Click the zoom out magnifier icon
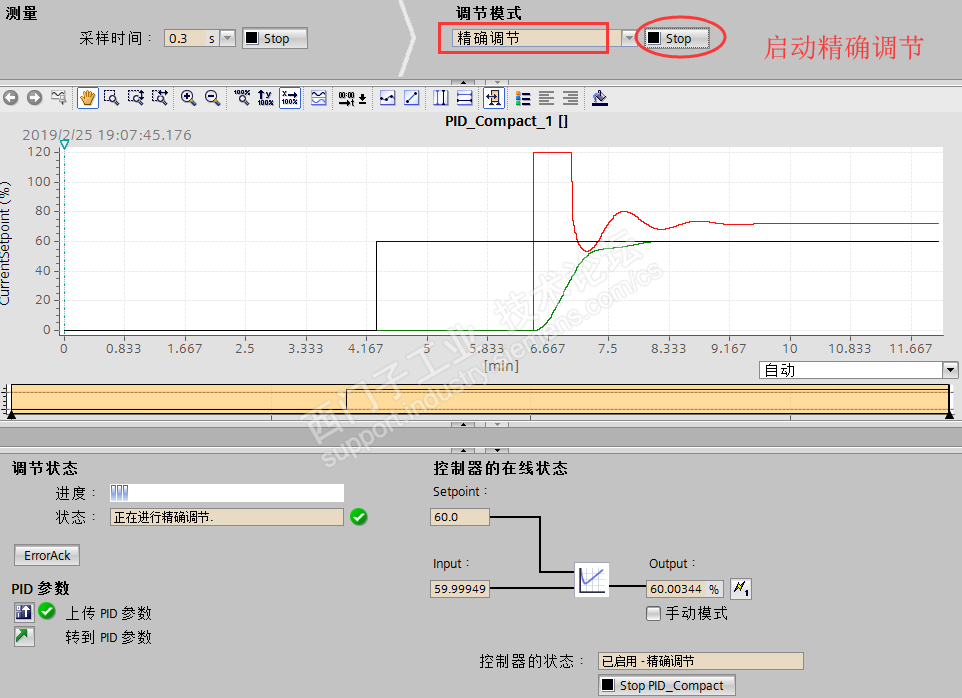The height and width of the screenshot is (698, 962). pyautogui.click(x=212, y=98)
